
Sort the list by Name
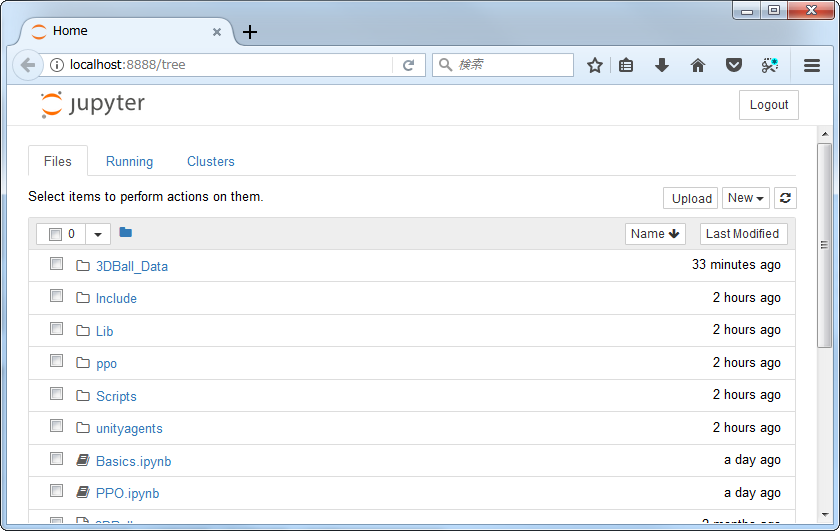click(655, 234)
